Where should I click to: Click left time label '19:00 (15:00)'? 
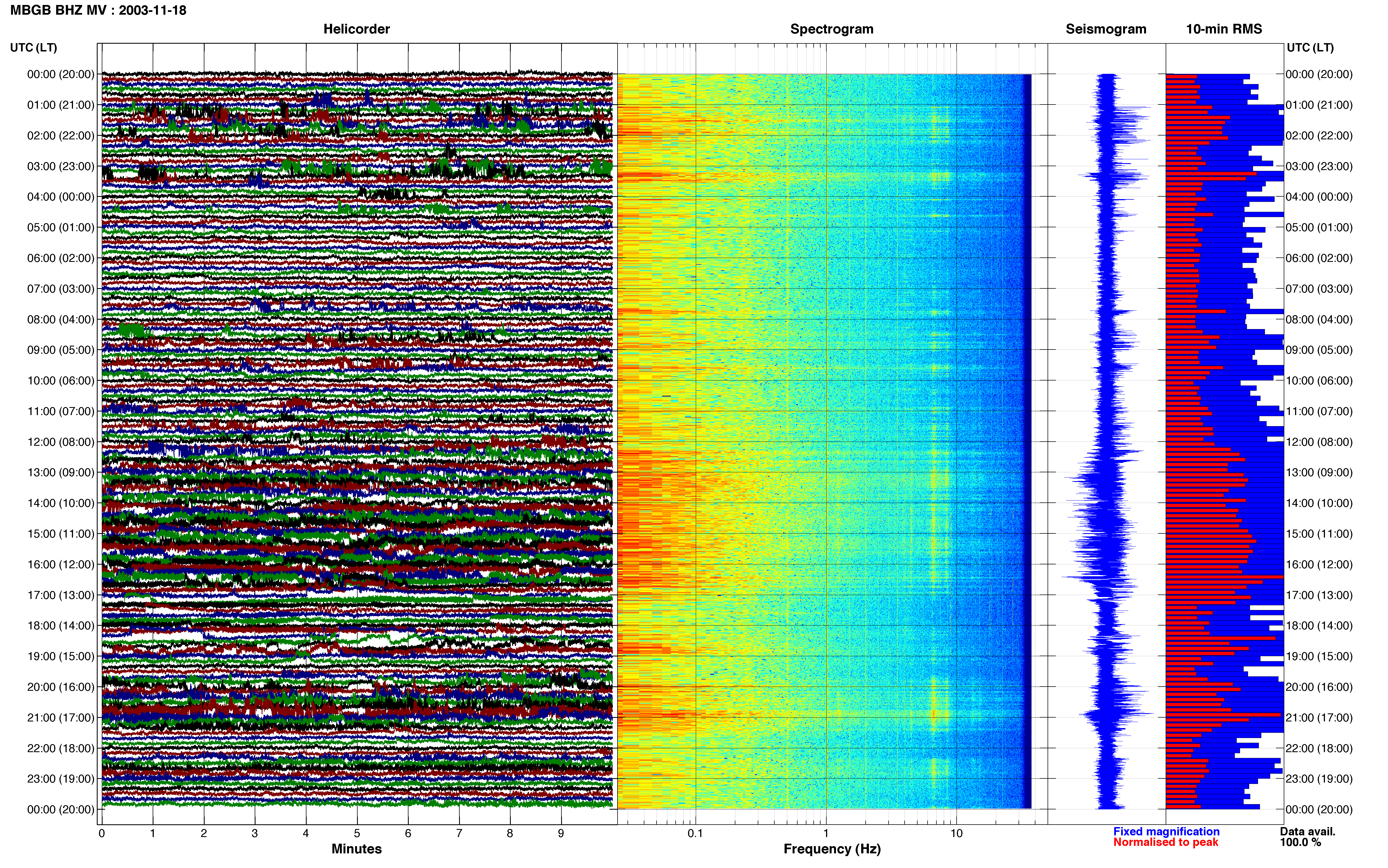click(x=61, y=656)
